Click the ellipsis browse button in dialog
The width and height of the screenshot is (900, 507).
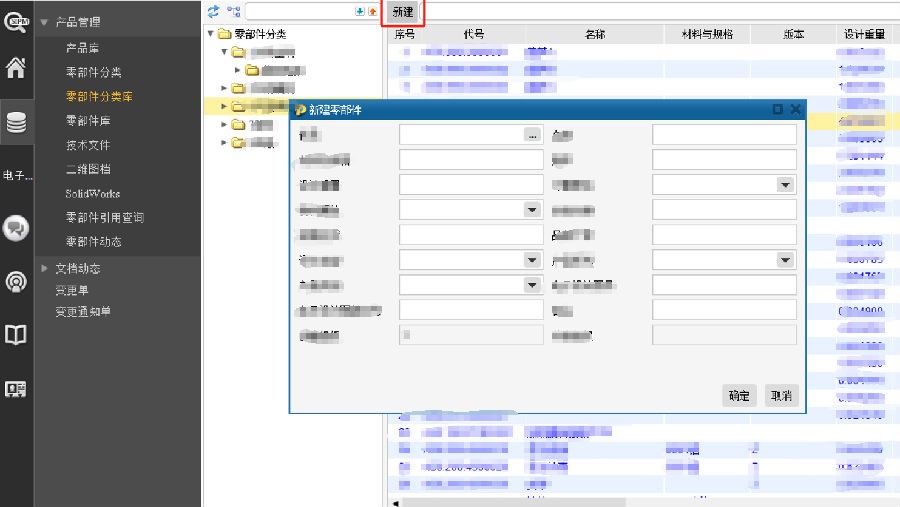[x=533, y=134]
